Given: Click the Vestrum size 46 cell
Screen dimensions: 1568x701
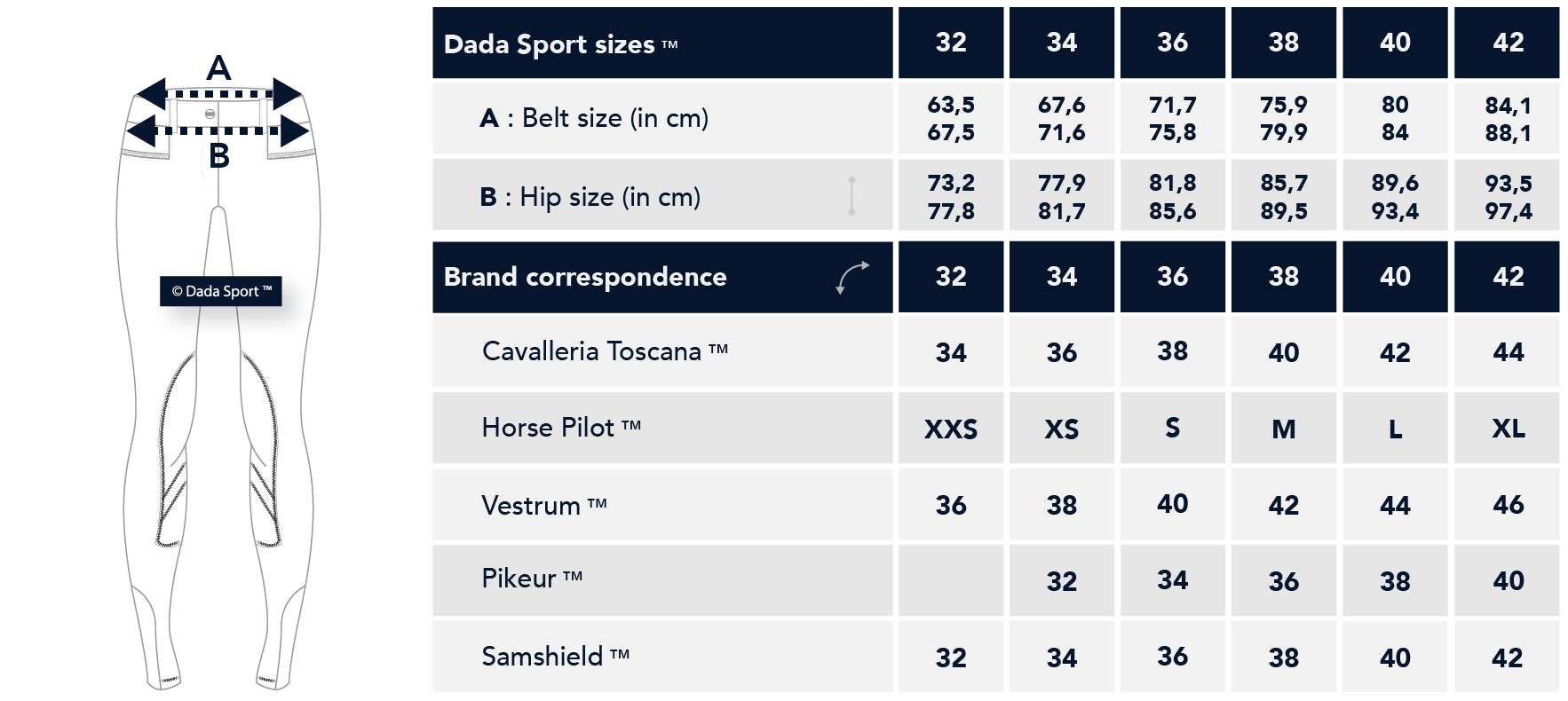Looking at the screenshot, I should (x=1507, y=504).
